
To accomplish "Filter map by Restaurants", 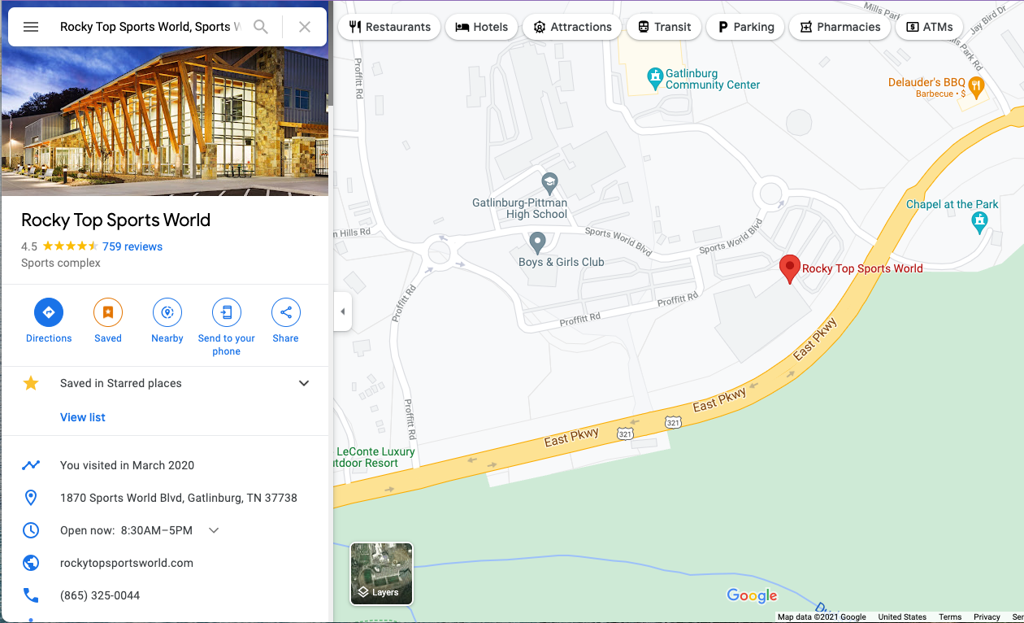I will tap(390, 27).
